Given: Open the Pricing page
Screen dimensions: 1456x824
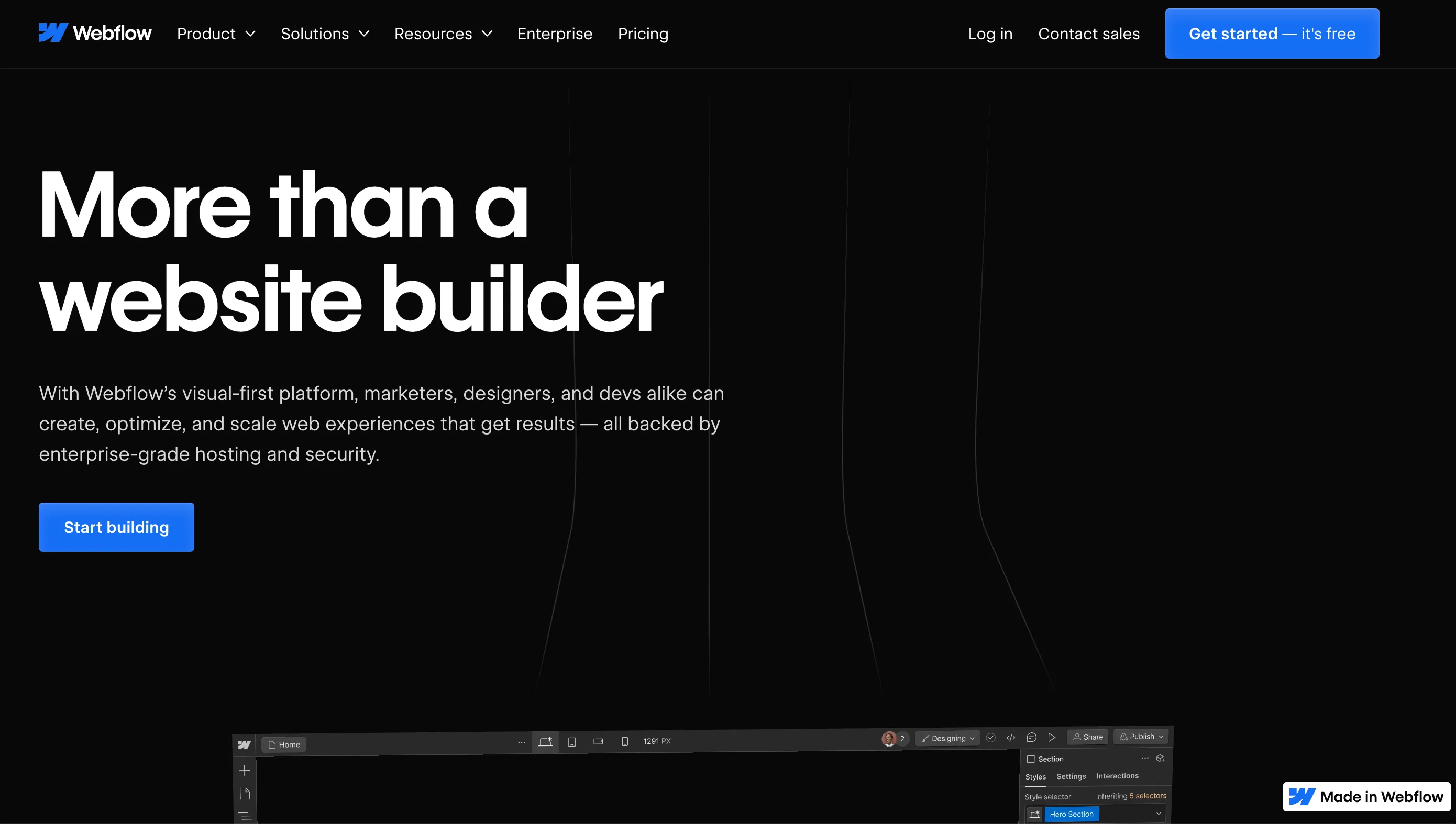Looking at the screenshot, I should (643, 34).
